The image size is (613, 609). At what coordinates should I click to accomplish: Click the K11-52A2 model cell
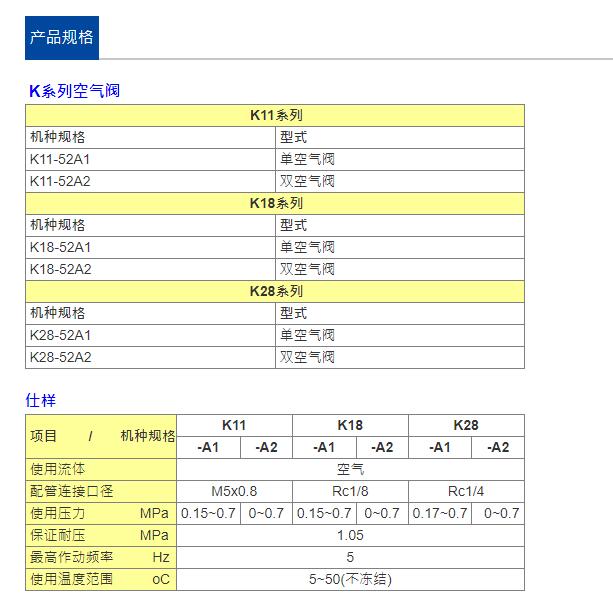tap(151, 181)
